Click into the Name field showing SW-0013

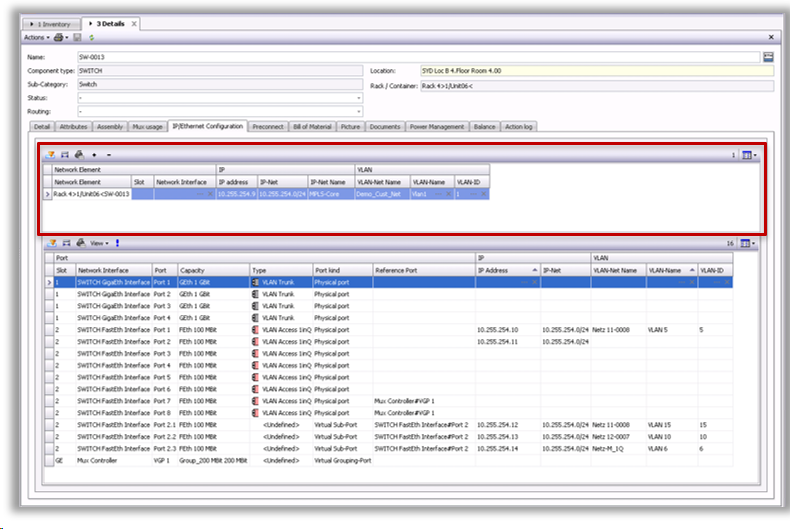pyautogui.click(x=418, y=57)
